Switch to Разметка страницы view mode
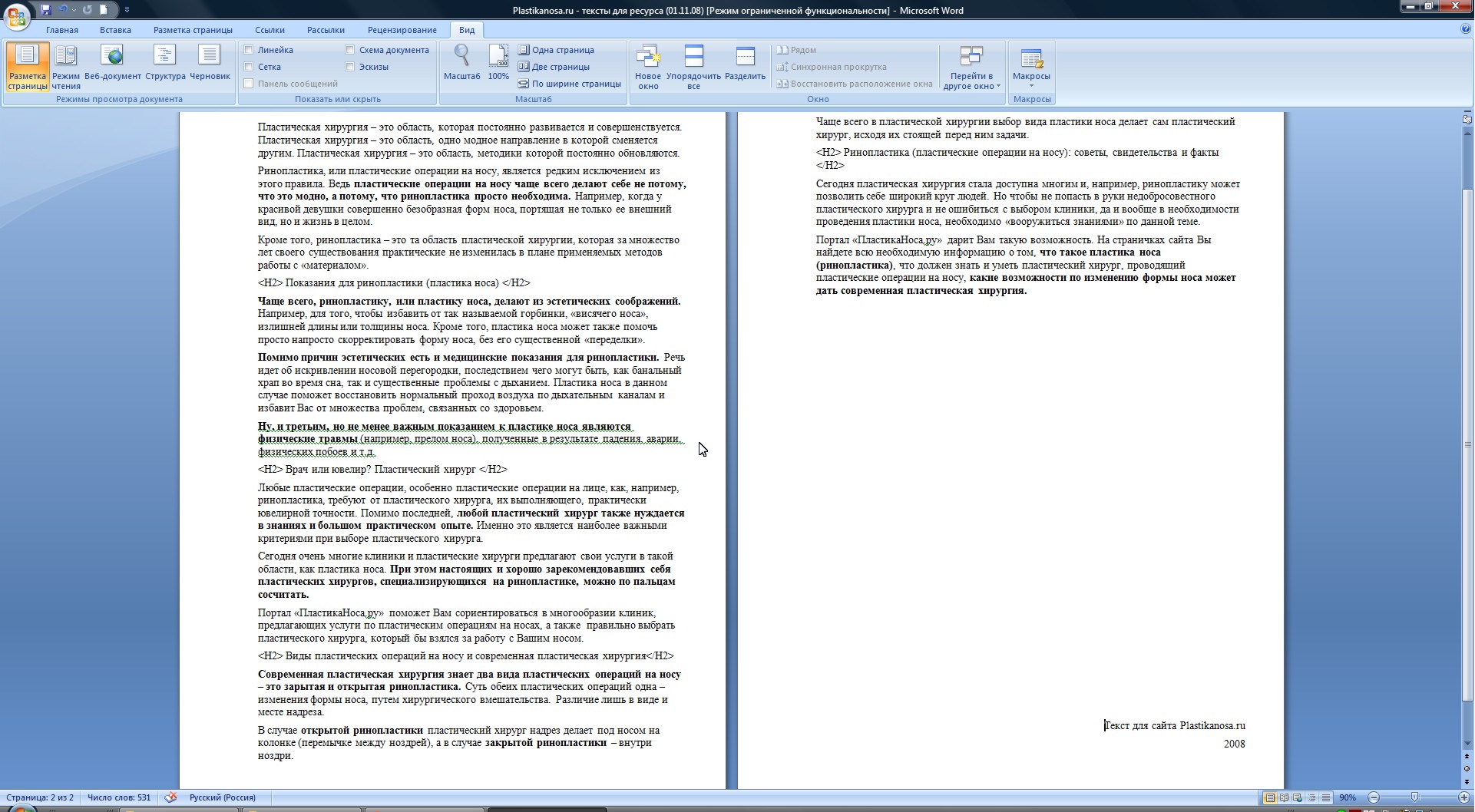1475x812 pixels. (x=28, y=67)
